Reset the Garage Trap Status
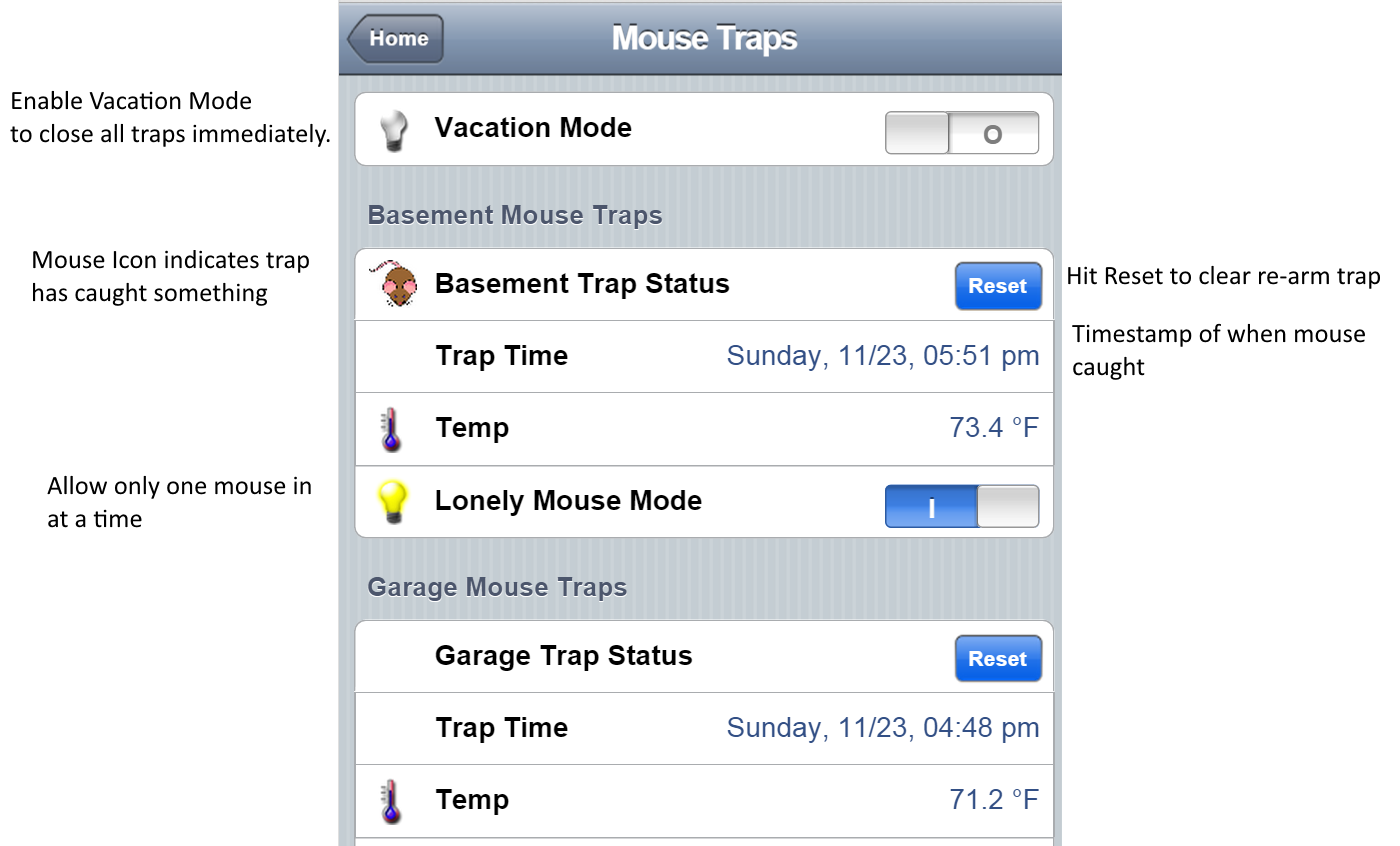 [x=997, y=659]
